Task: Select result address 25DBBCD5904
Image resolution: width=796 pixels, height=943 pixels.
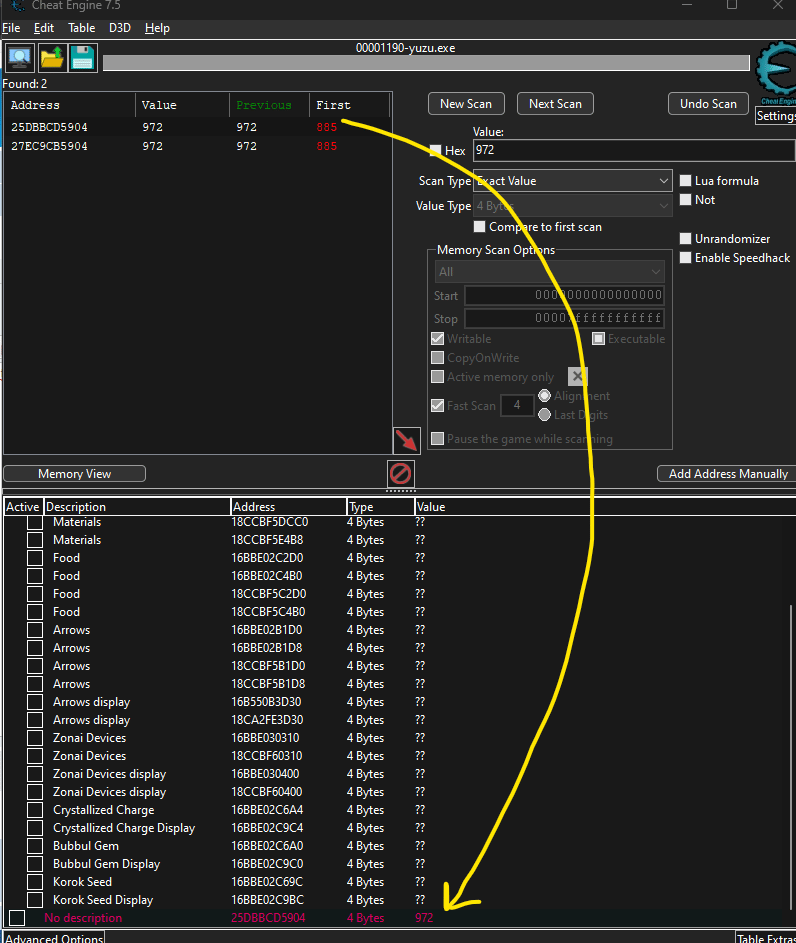Action: 49,127
